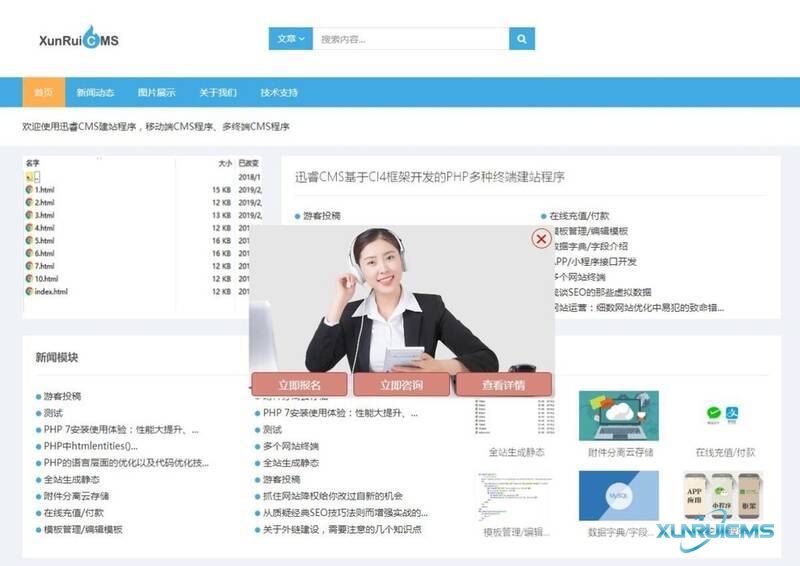This screenshot has width=800, height=566.
Task: Click the 全站生成静态 caption under image
Action: (x=516, y=452)
